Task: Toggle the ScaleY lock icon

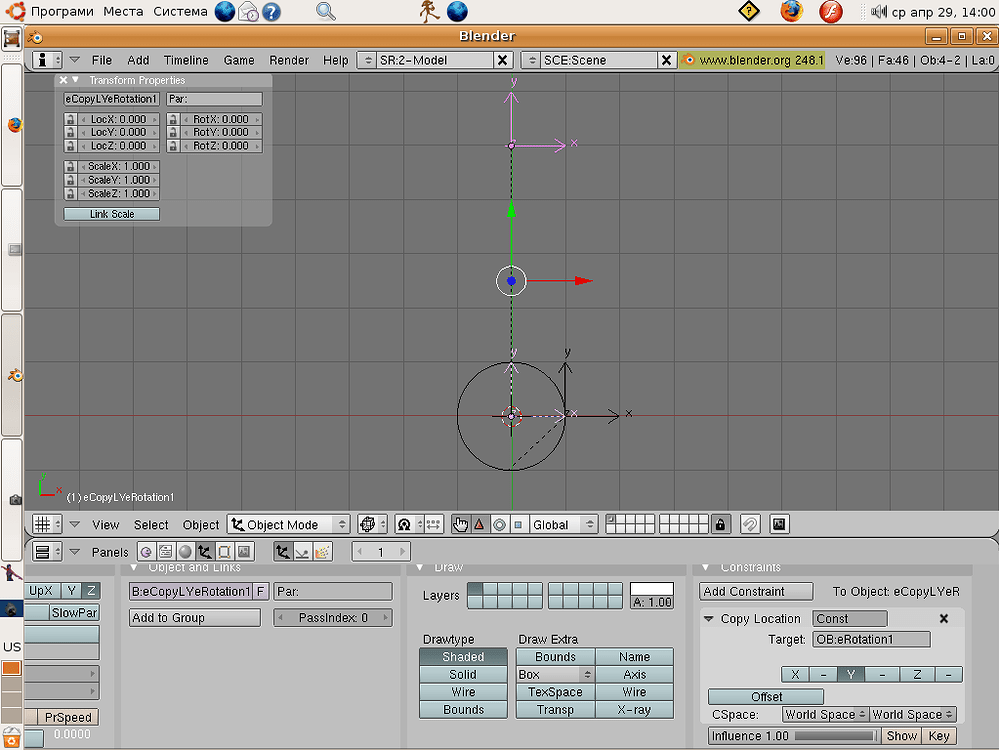Action: click(70, 180)
